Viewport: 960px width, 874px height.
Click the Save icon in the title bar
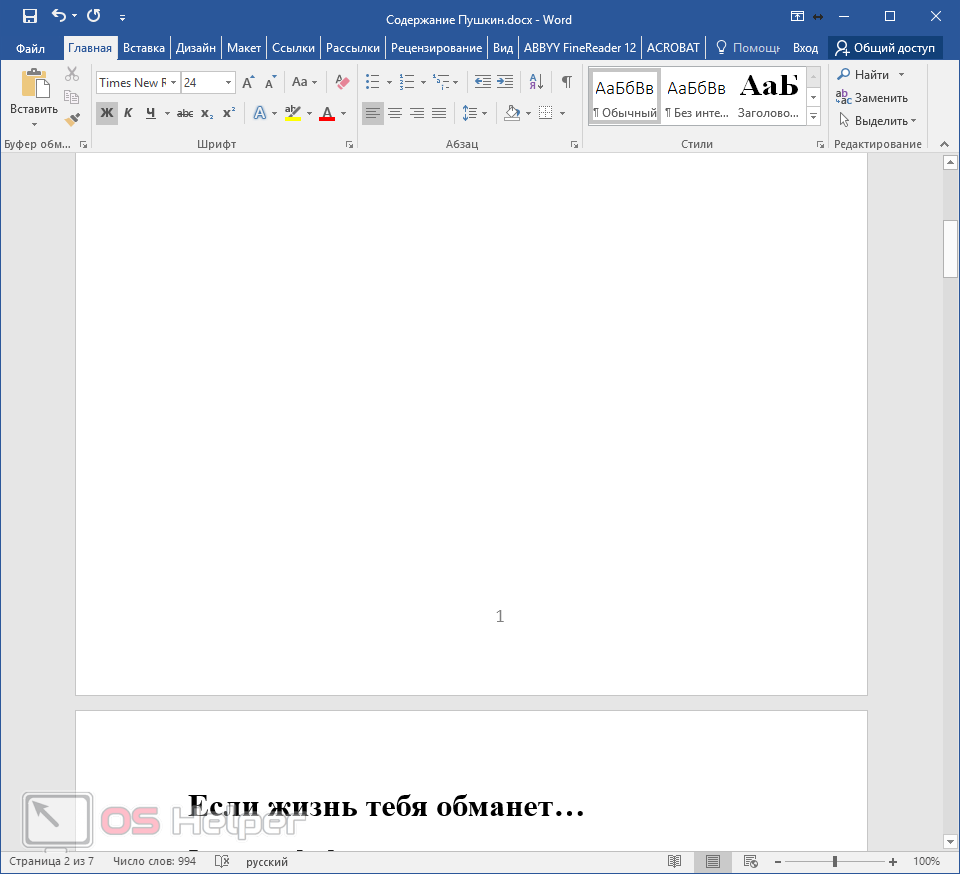point(30,16)
